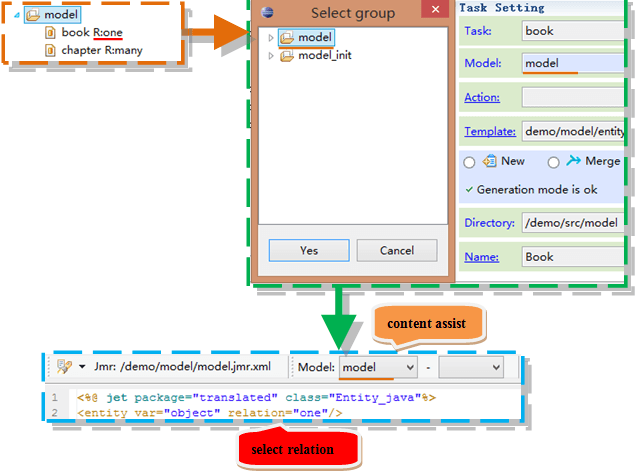635x474 pixels.
Task: Expand the model_init node in dialog
Action: [x=271, y=56]
